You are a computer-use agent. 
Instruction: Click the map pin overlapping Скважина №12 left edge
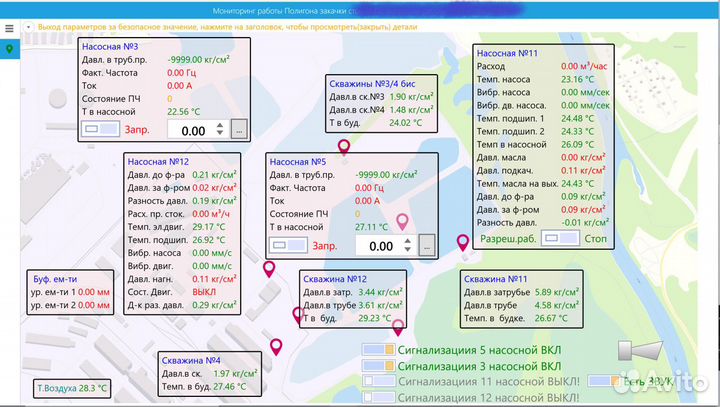click(x=298, y=316)
